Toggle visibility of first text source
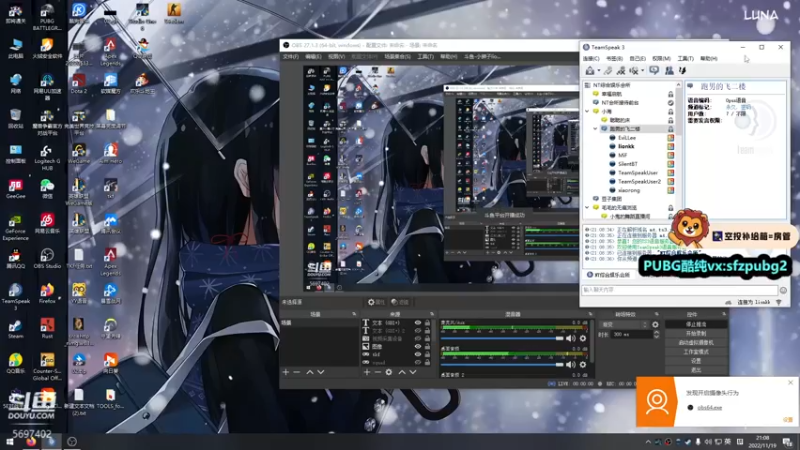 418,323
